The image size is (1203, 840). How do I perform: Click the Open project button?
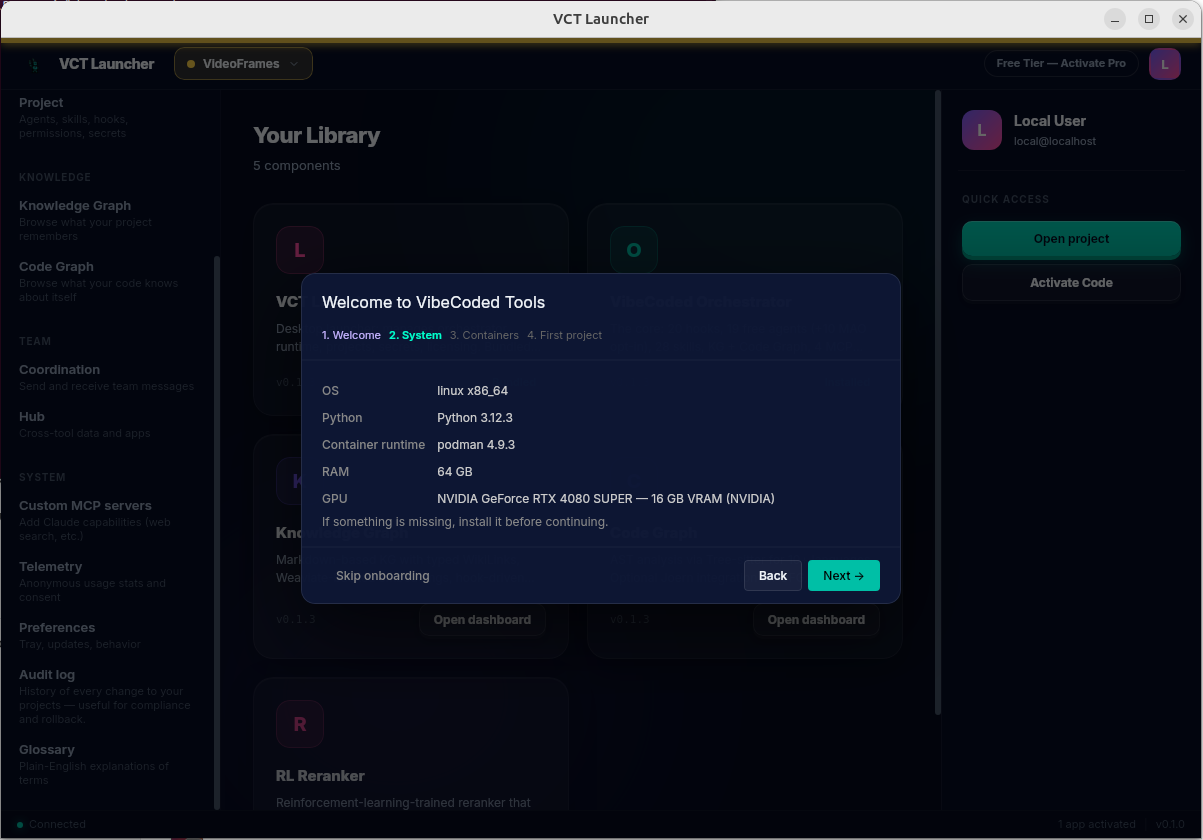[x=1071, y=239]
